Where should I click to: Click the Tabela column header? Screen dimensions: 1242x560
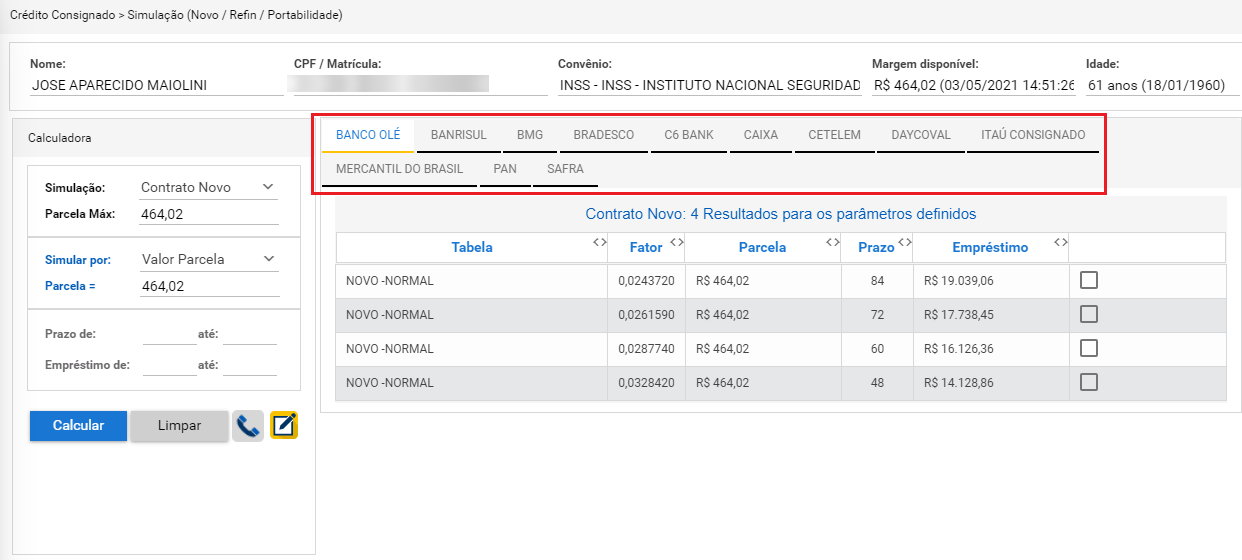472,247
